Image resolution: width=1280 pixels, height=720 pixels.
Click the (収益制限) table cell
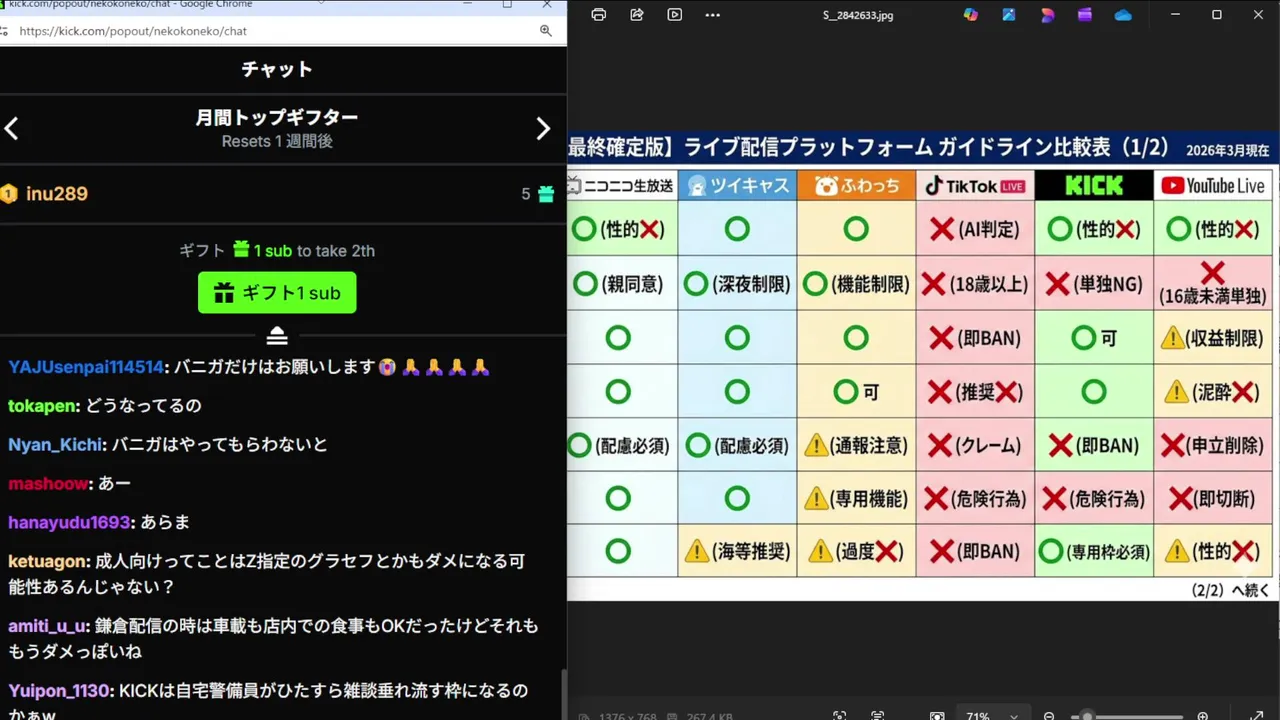1213,338
